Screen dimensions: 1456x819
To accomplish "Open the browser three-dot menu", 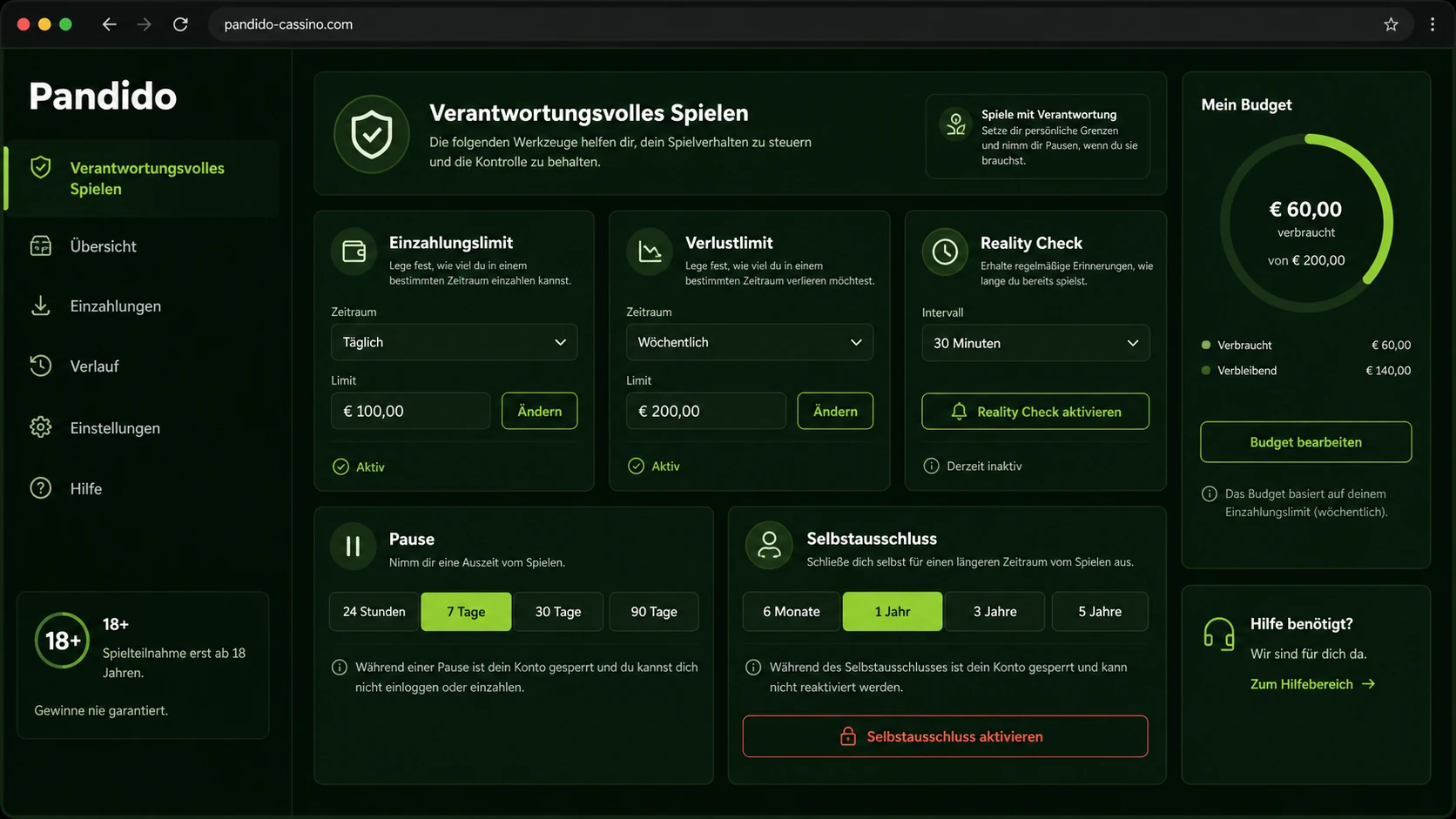I will [x=1432, y=24].
